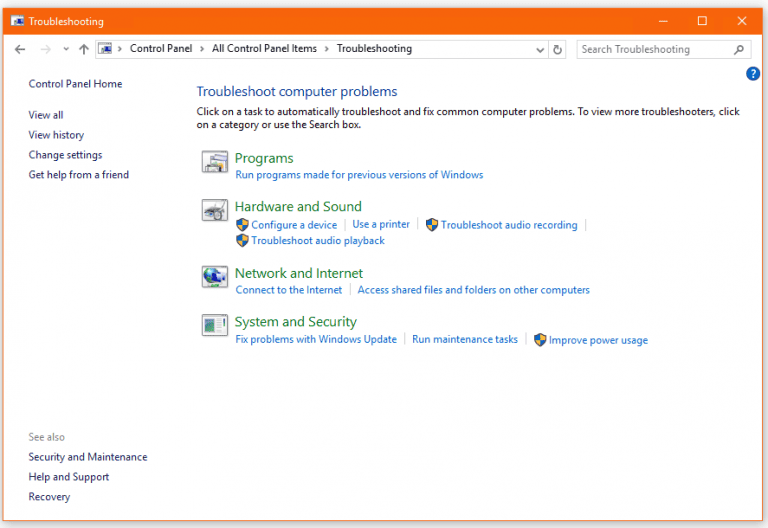Expand the address bar history dropdown
The image size is (768, 528).
click(x=540, y=49)
